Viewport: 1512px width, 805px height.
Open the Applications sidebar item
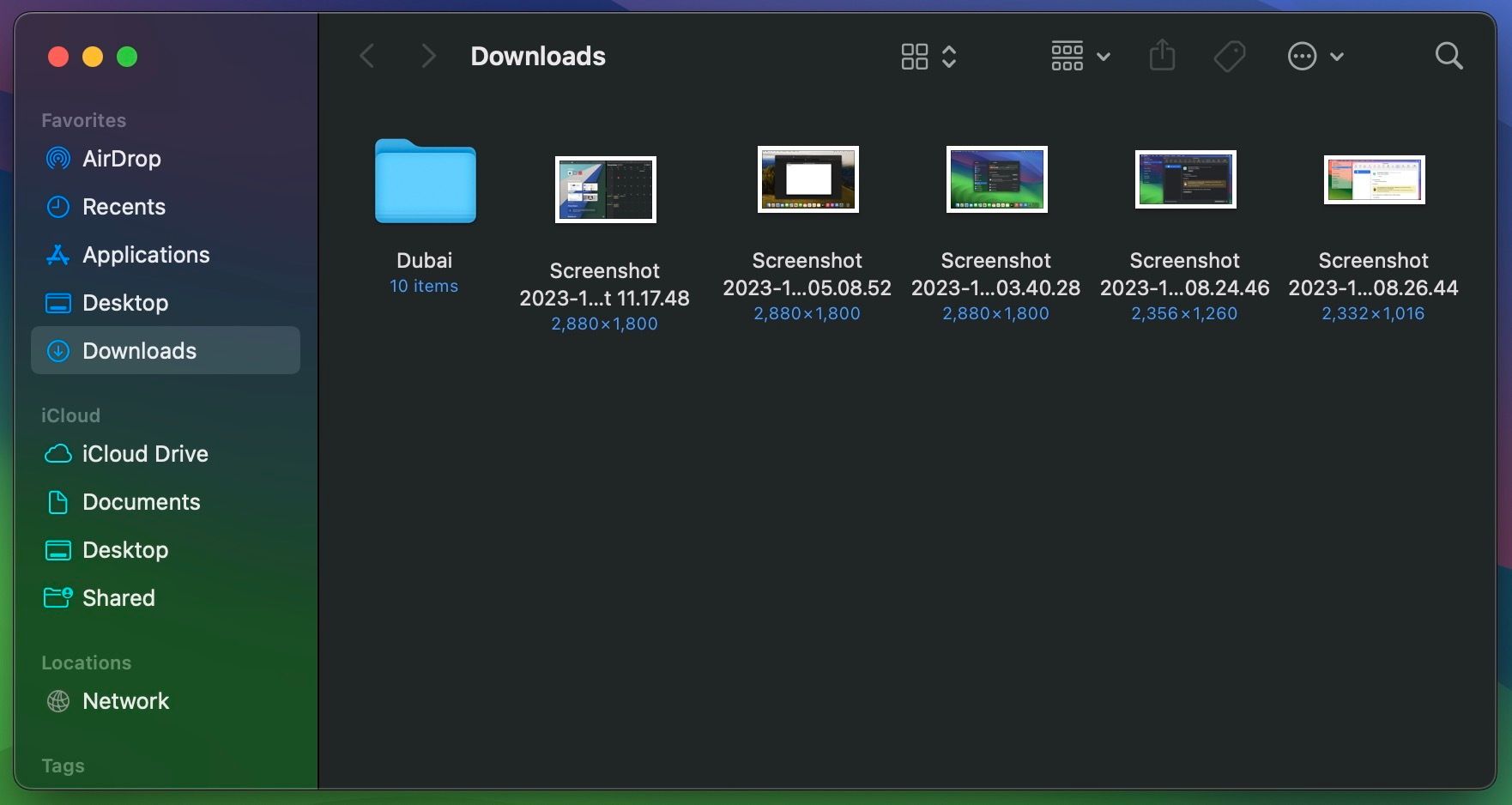[145, 255]
